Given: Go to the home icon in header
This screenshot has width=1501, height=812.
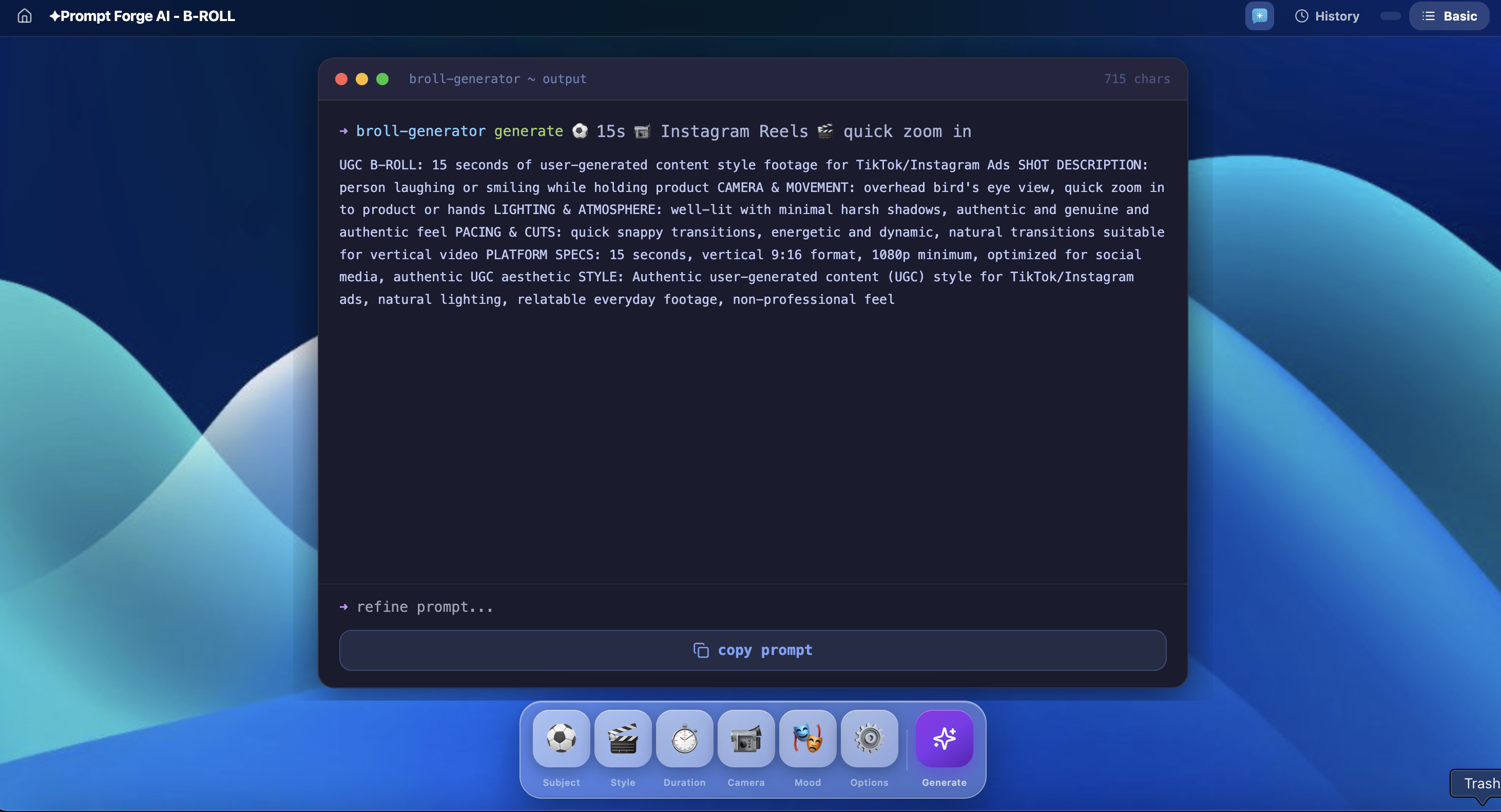Looking at the screenshot, I should click(25, 16).
